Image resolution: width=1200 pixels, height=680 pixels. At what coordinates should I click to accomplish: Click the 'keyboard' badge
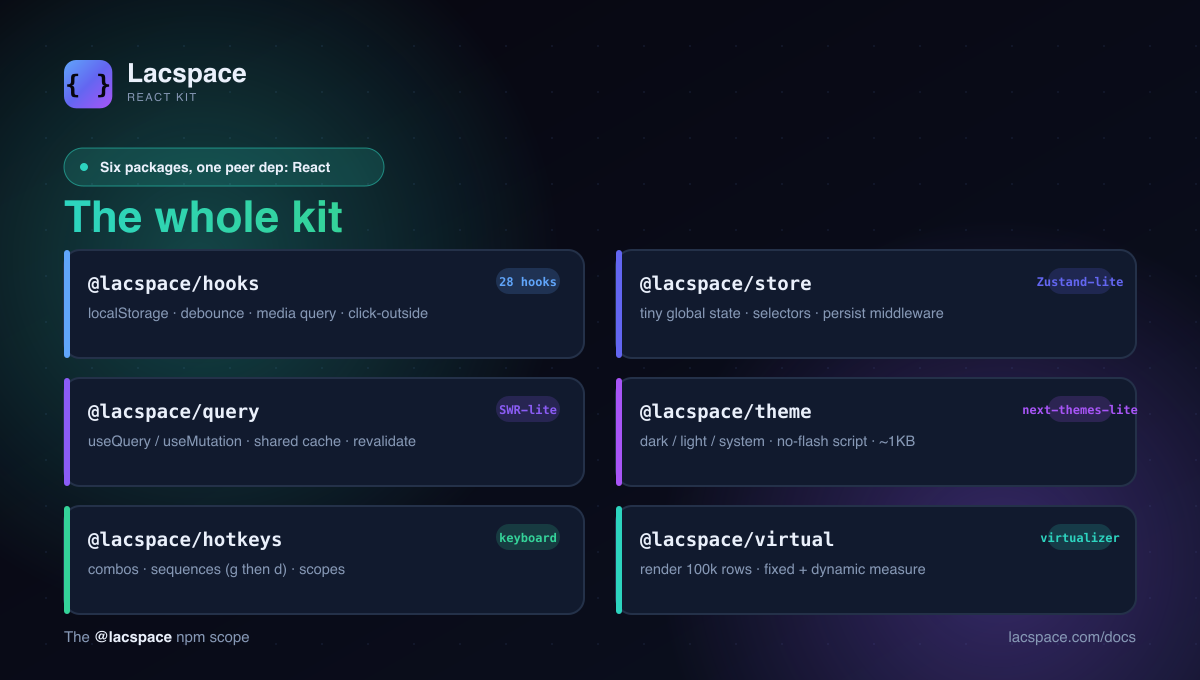528,538
